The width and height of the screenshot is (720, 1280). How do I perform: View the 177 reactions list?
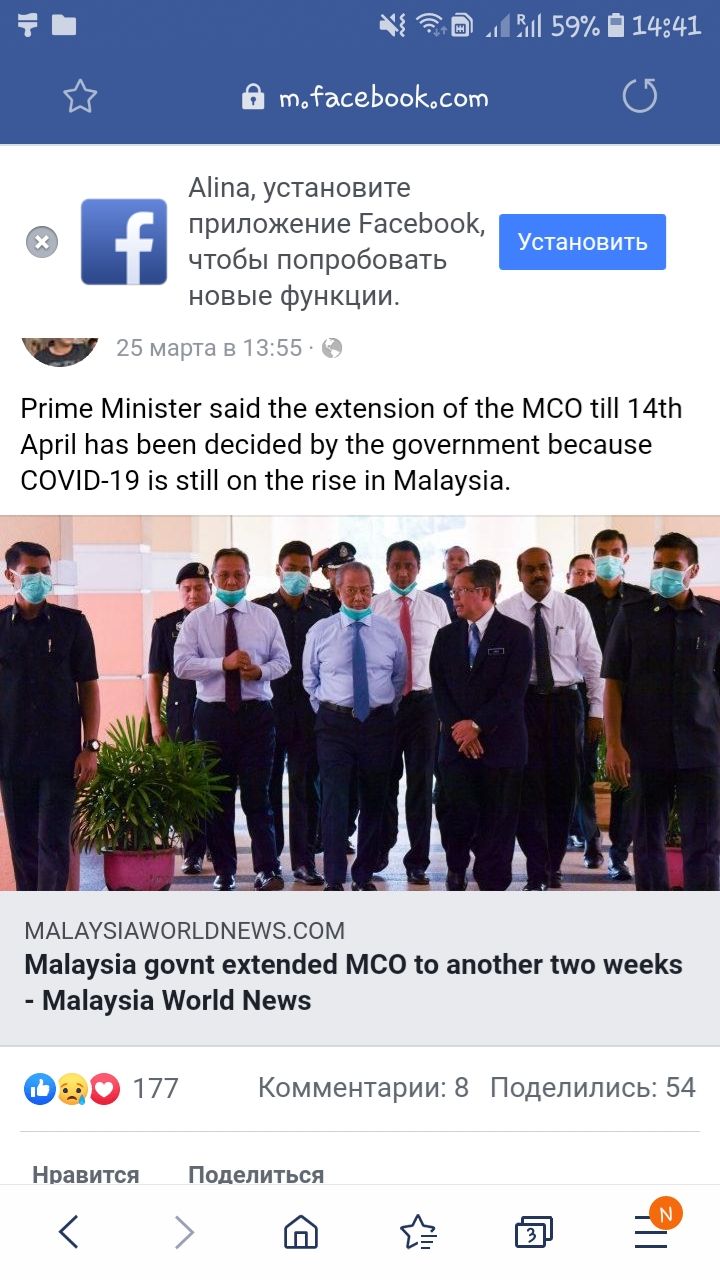coord(100,1088)
